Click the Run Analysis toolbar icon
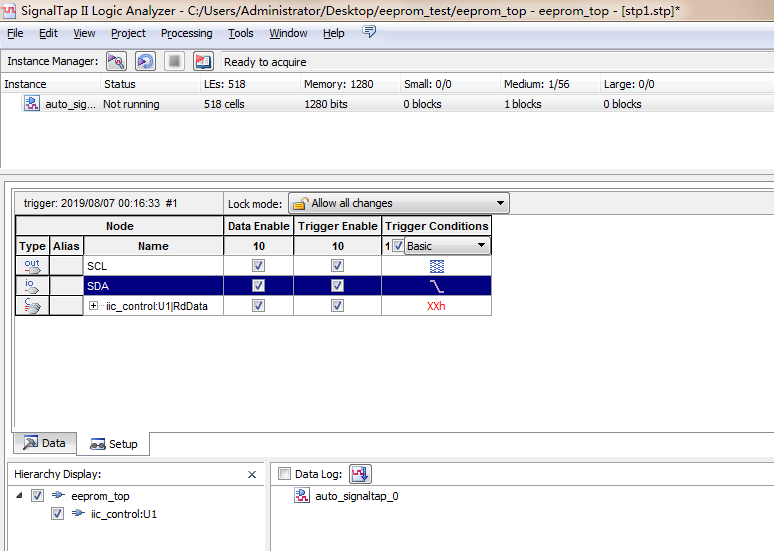774x551 pixels. click(116, 61)
